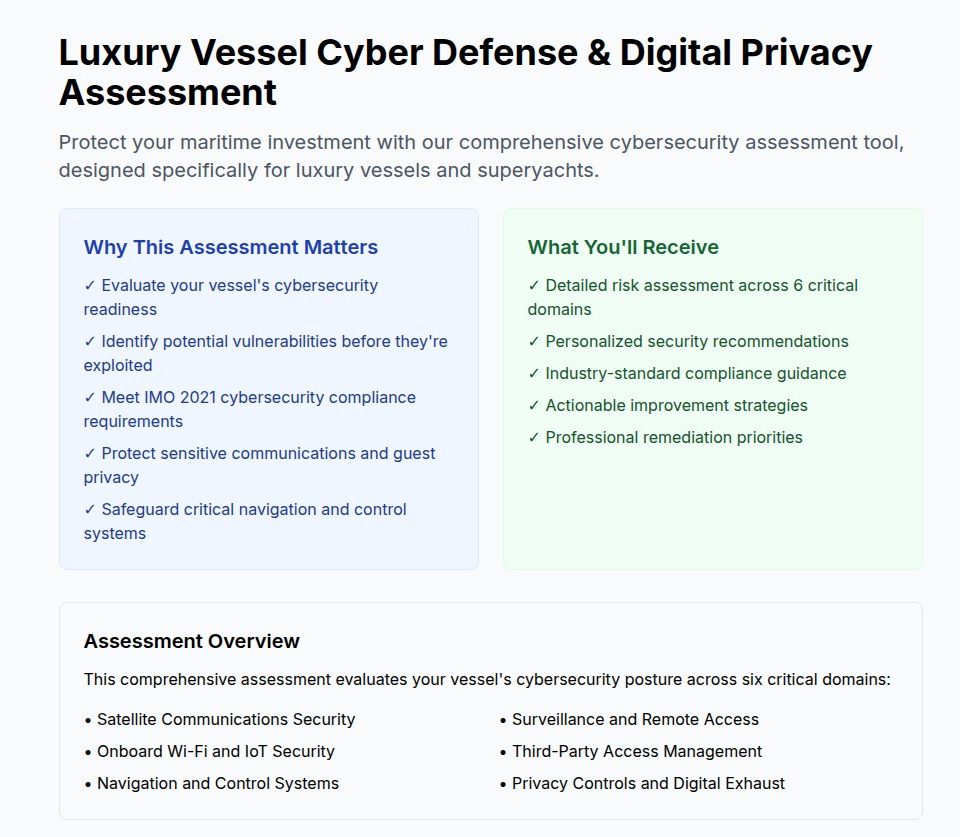Click "Identify potential vulnerabilities" checklist item
The image size is (960, 837).
coord(265,353)
